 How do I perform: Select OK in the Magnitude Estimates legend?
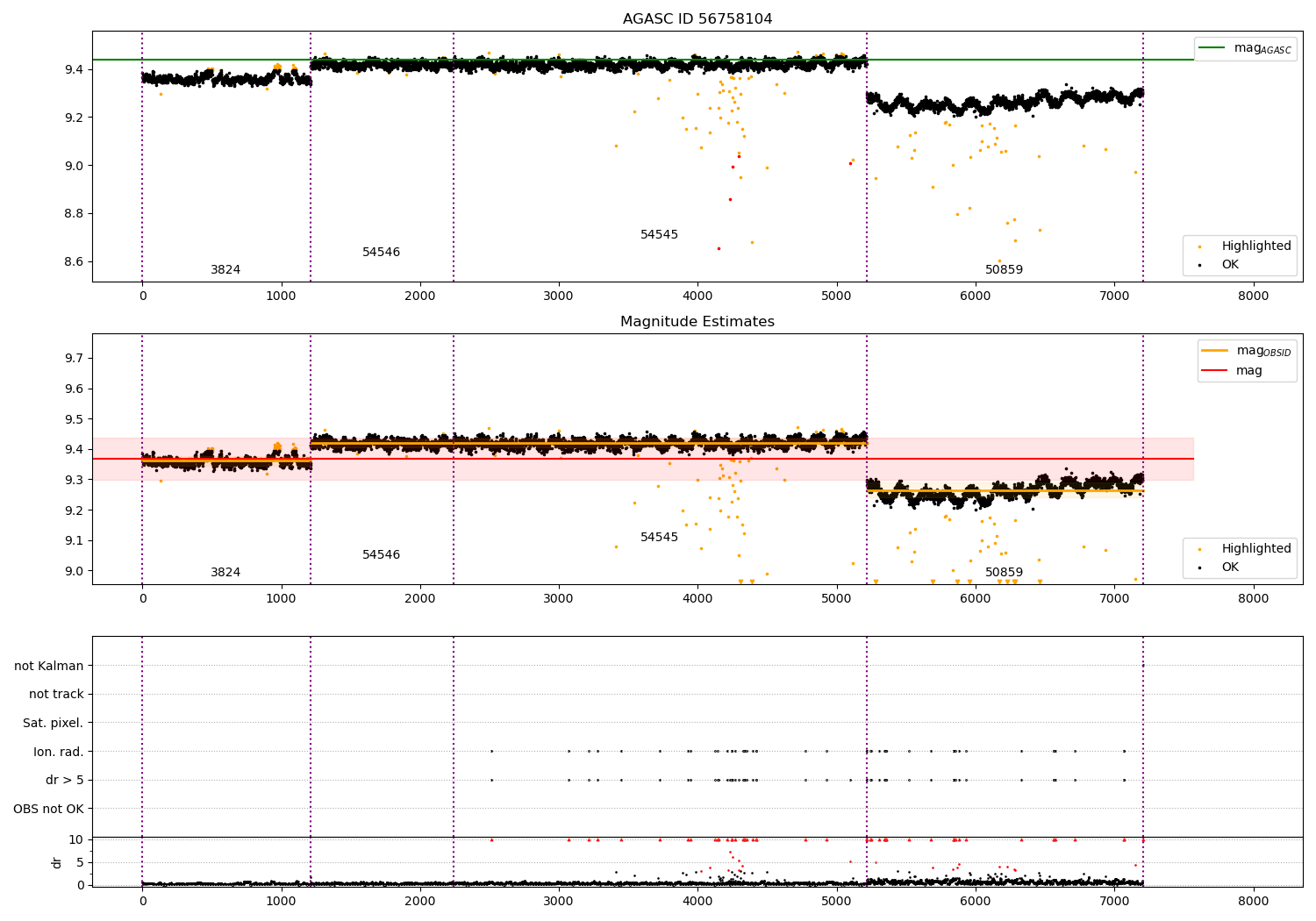(x=1230, y=567)
